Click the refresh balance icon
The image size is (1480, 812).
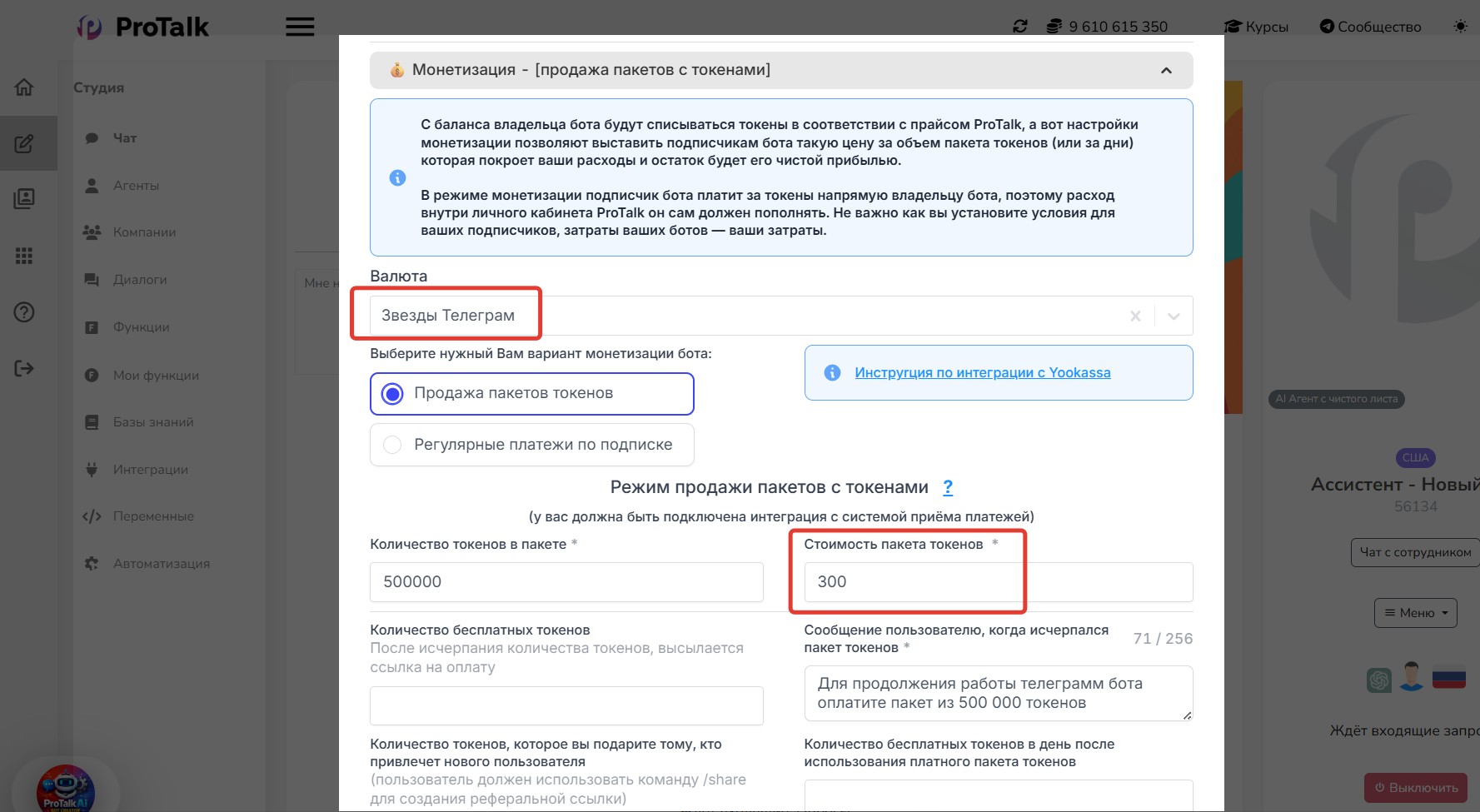[x=1019, y=27]
